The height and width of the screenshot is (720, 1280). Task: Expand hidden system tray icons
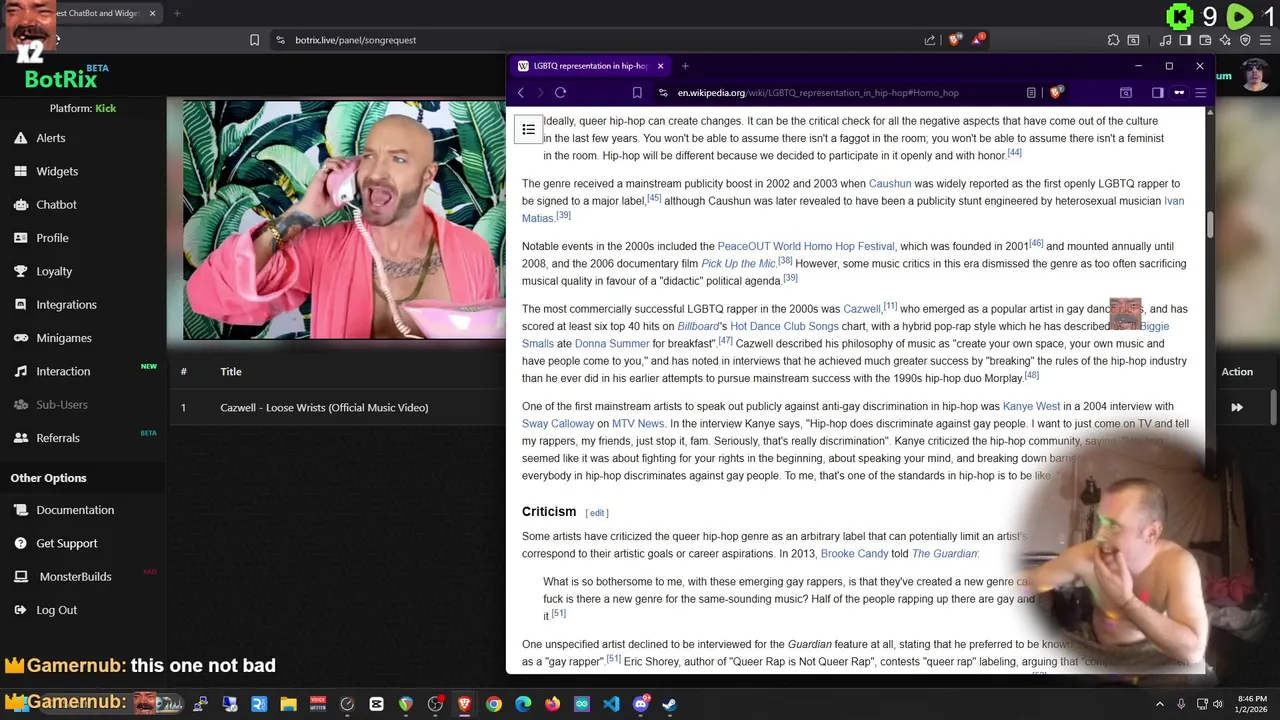click(1160, 704)
